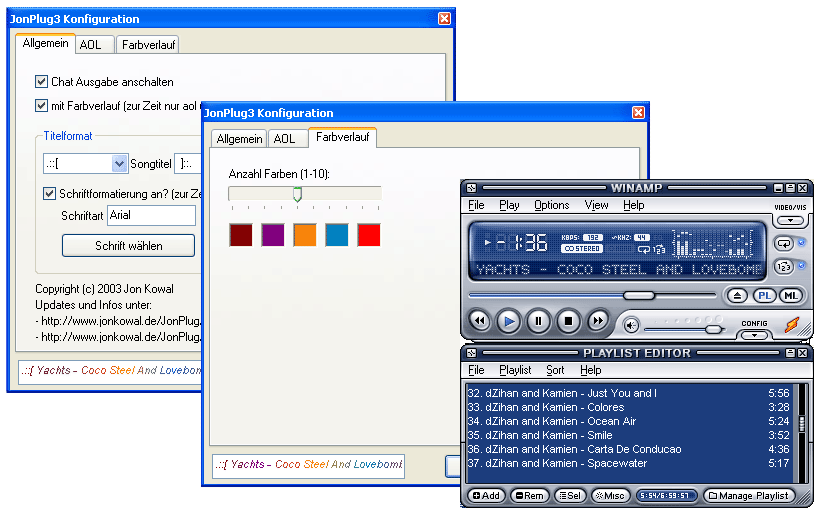Screen dimensions: 822x516
Task: Expand the VIDEO/VIS drawer arrow
Action: tap(791, 221)
